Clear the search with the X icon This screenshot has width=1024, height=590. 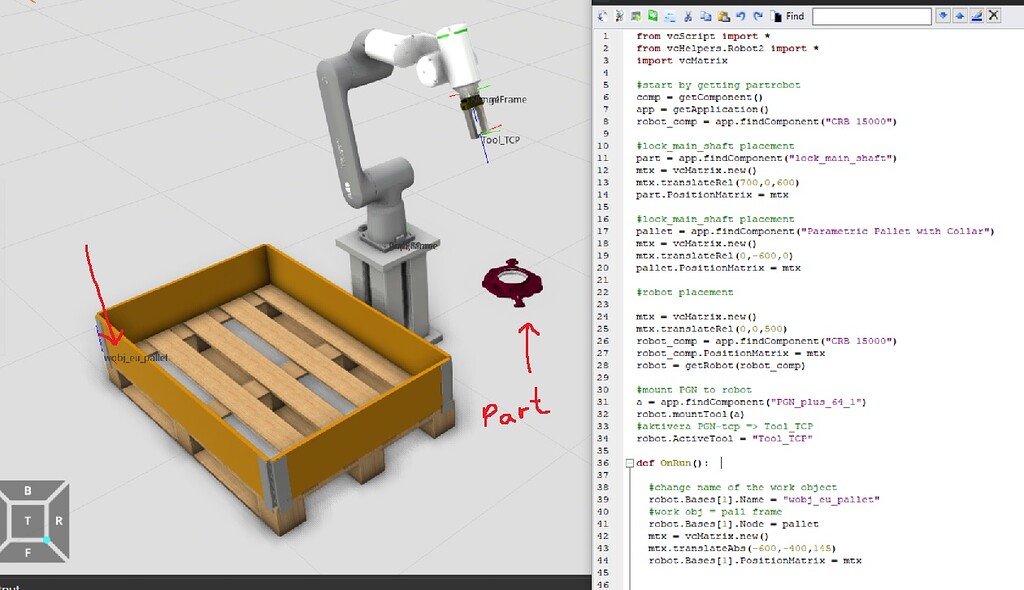coord(992,16)
